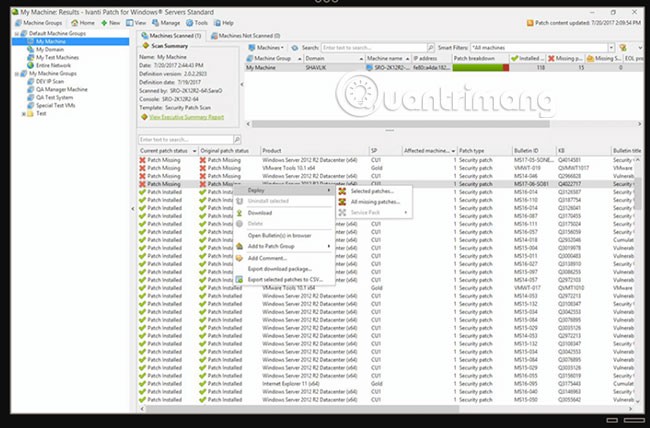Screen dimensions: 650x428
Task: Choose Download from the context menu
Action: 284,213
